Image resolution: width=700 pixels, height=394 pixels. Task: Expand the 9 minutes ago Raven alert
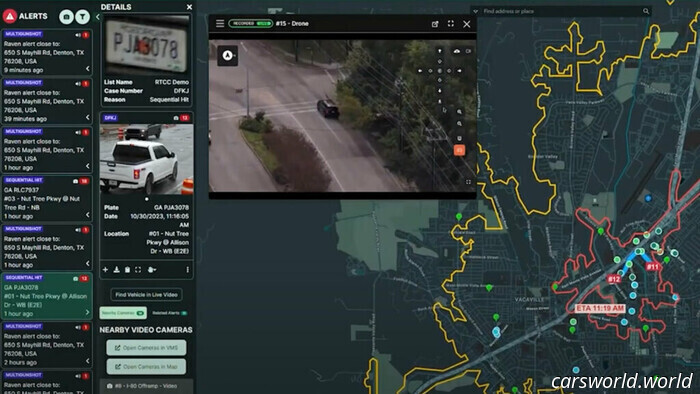click(88, 69)
